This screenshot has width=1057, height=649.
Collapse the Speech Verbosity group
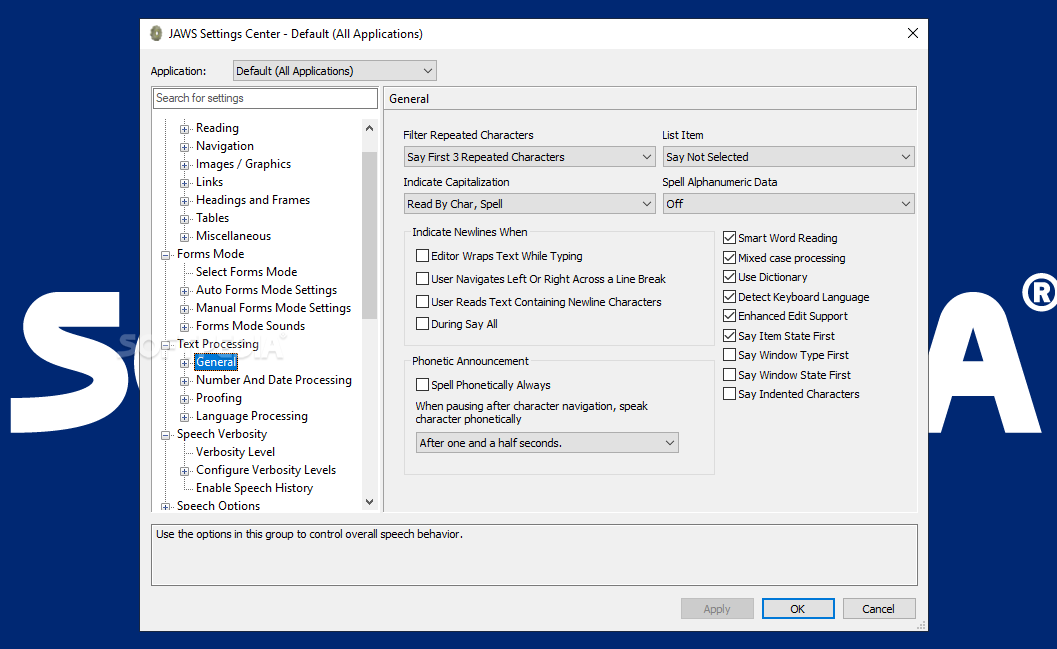(165, 435)
